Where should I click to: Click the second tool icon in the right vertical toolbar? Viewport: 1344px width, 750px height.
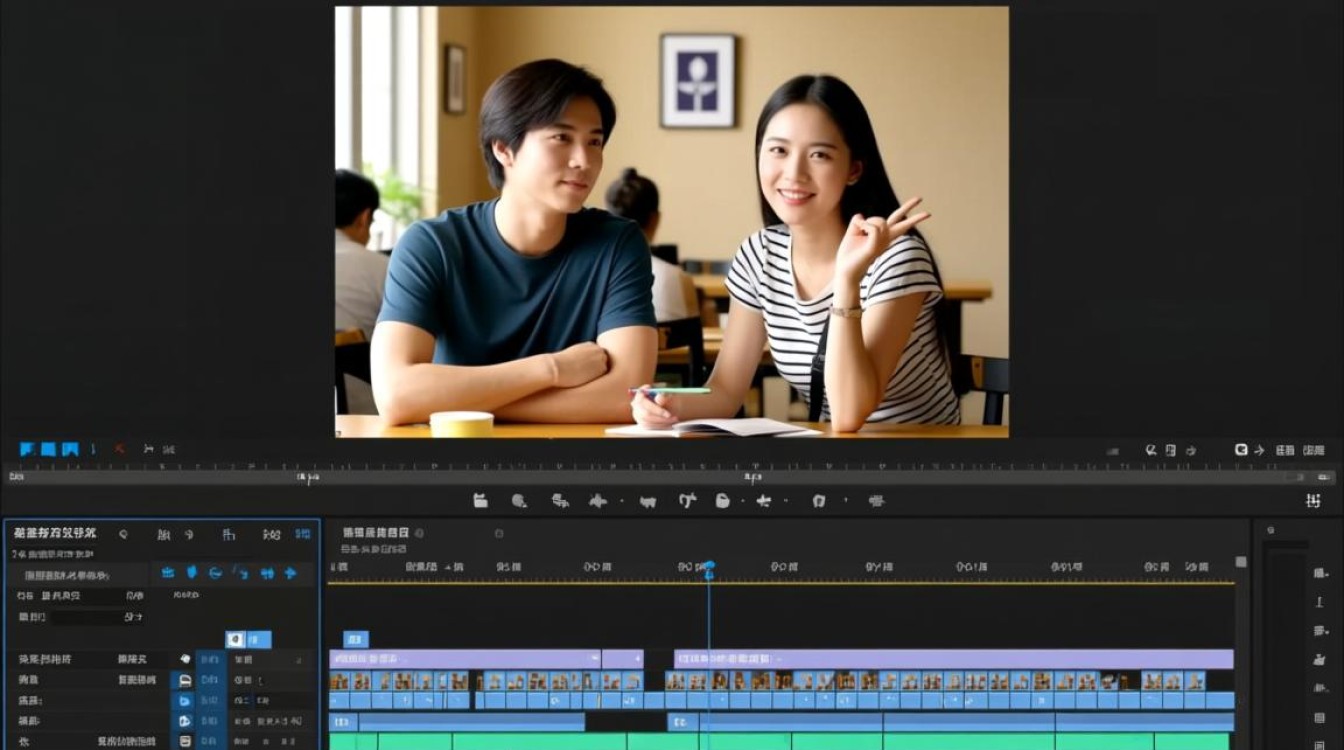(x=1321, y=602)
